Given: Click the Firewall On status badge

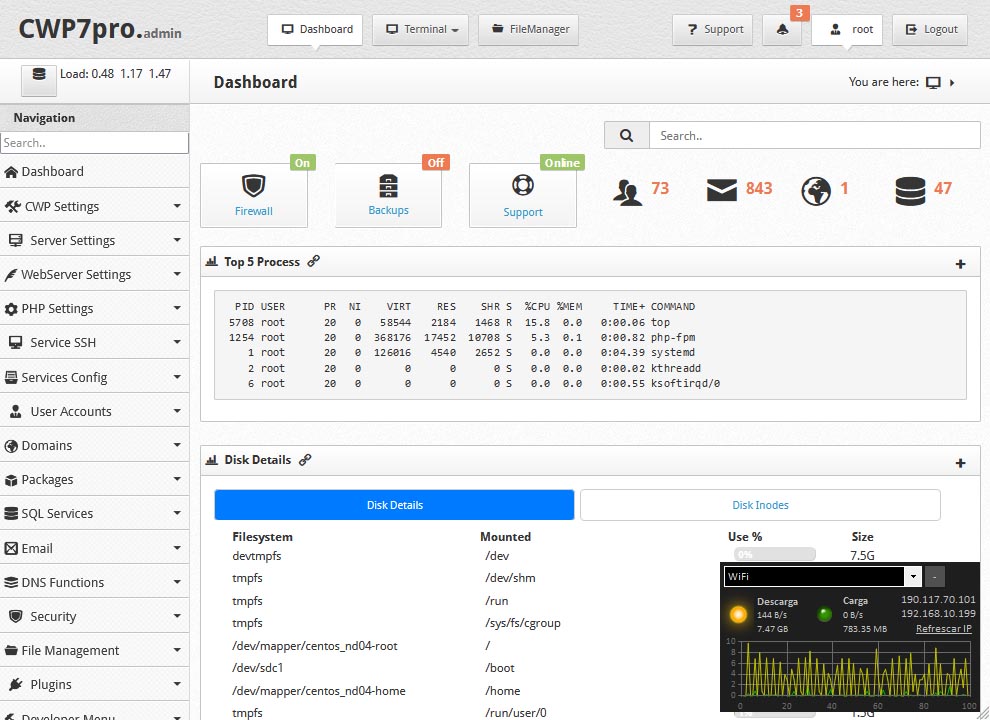Looking at the screenshot, I should [302, 162].
